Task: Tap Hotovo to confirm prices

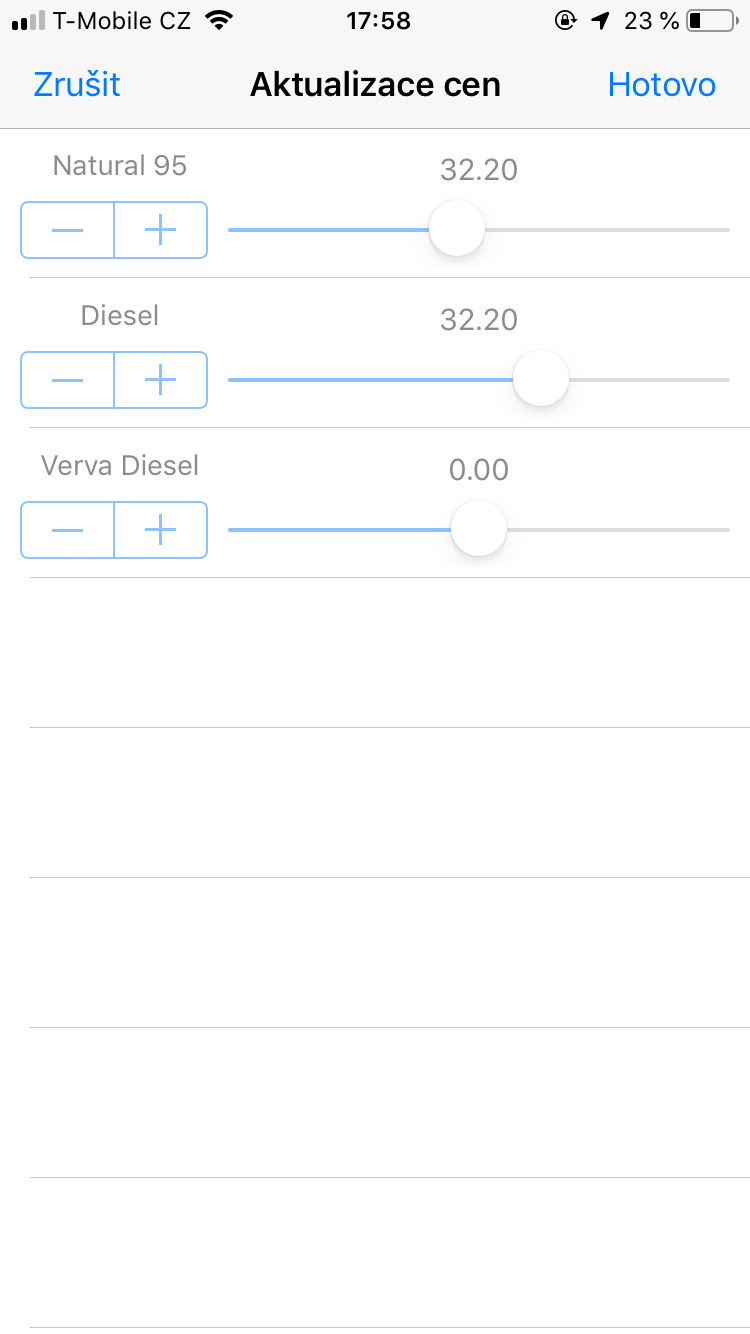Action: (x=661, y=85)
